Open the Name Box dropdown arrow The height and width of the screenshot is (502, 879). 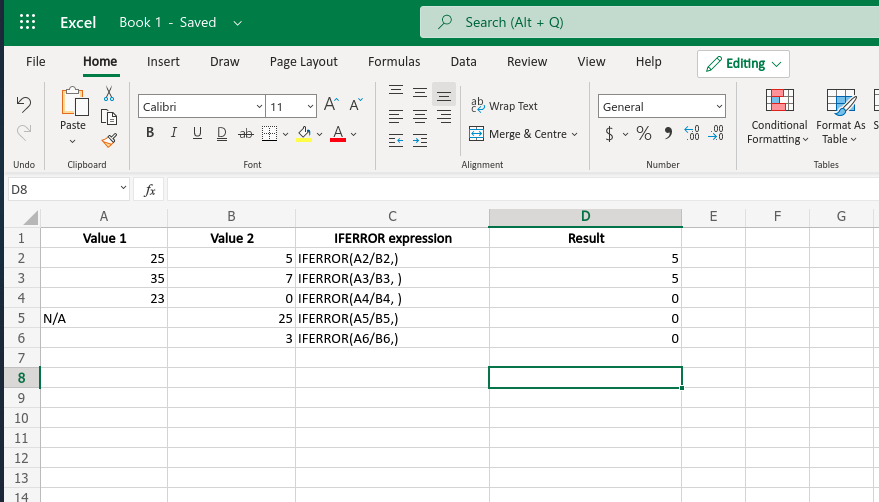(123, 188)
